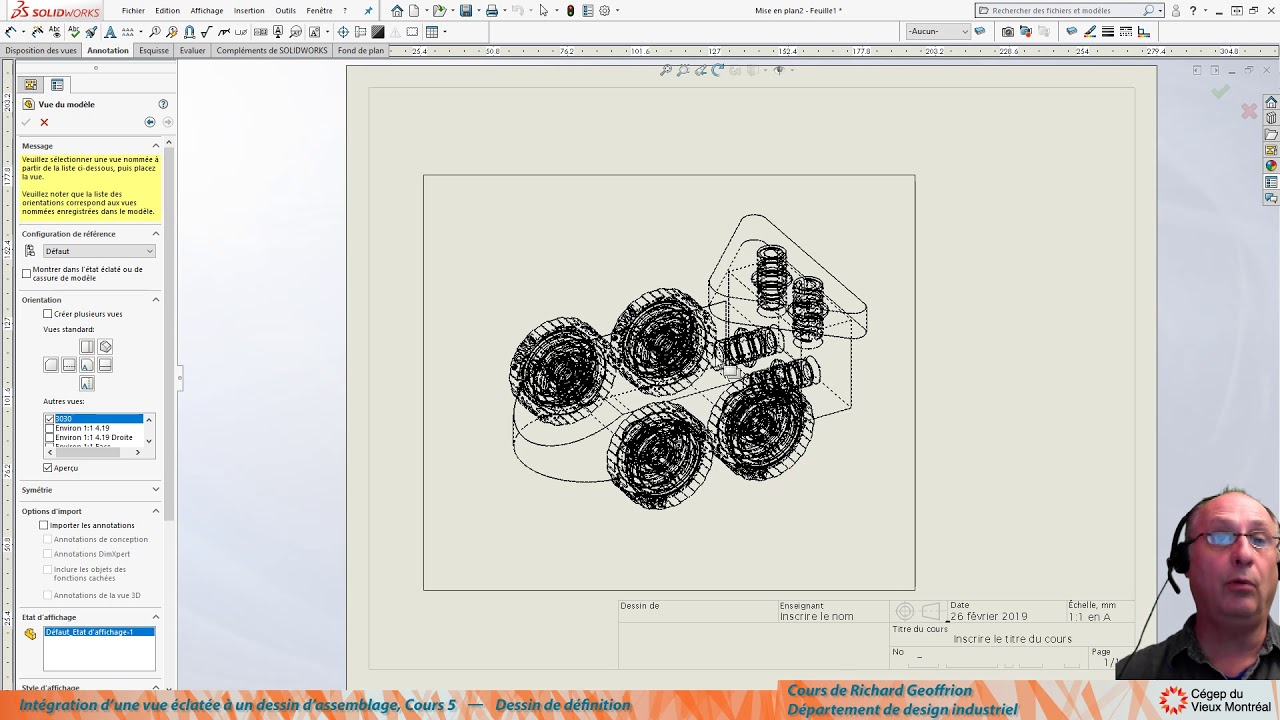
Task: Open the Tables tool icon
Action: pos(431,31)
